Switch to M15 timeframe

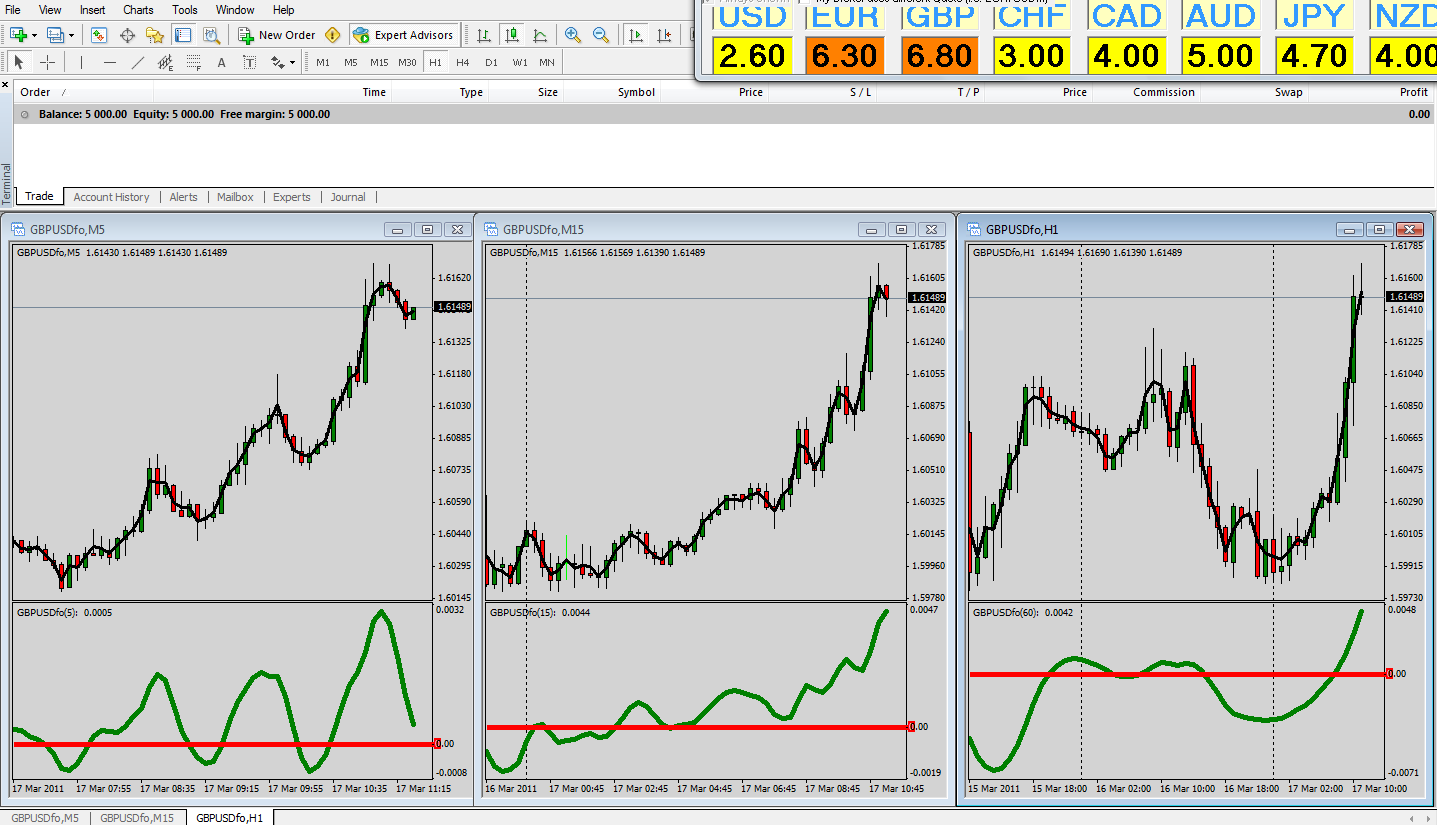[x=379, y=62]
